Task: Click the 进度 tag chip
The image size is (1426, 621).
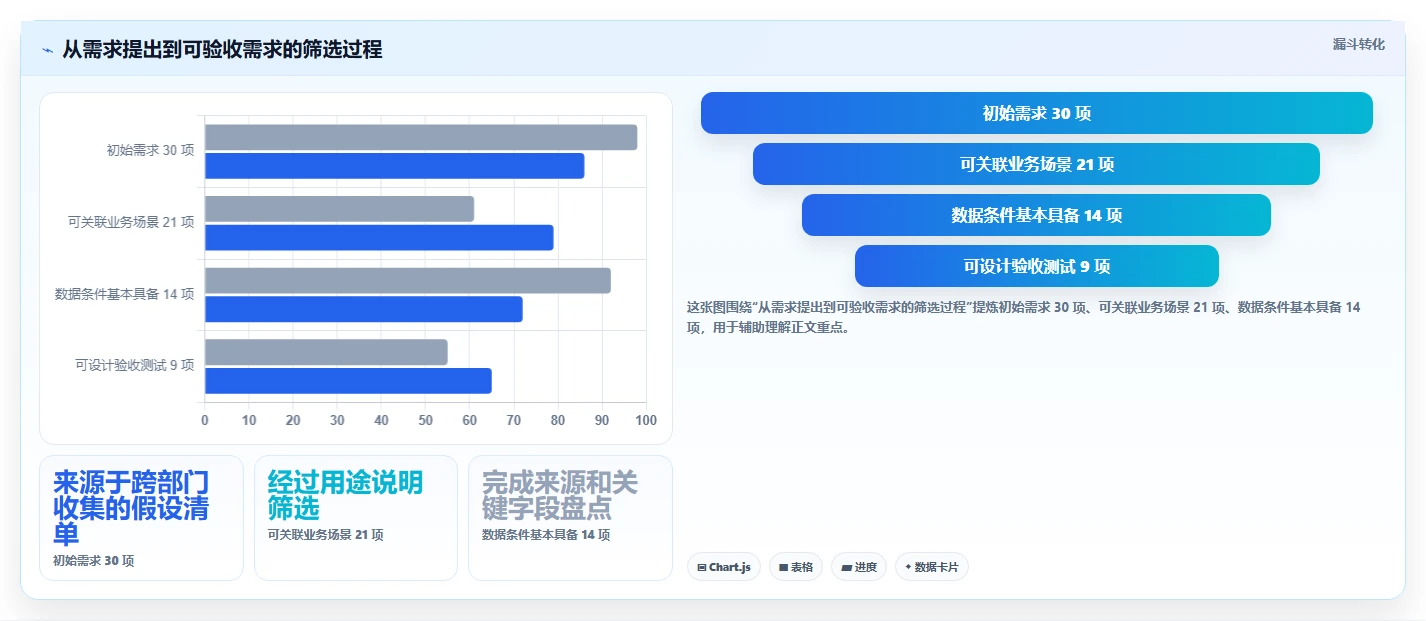Action: pyautogui.click(x=859, y=567)
